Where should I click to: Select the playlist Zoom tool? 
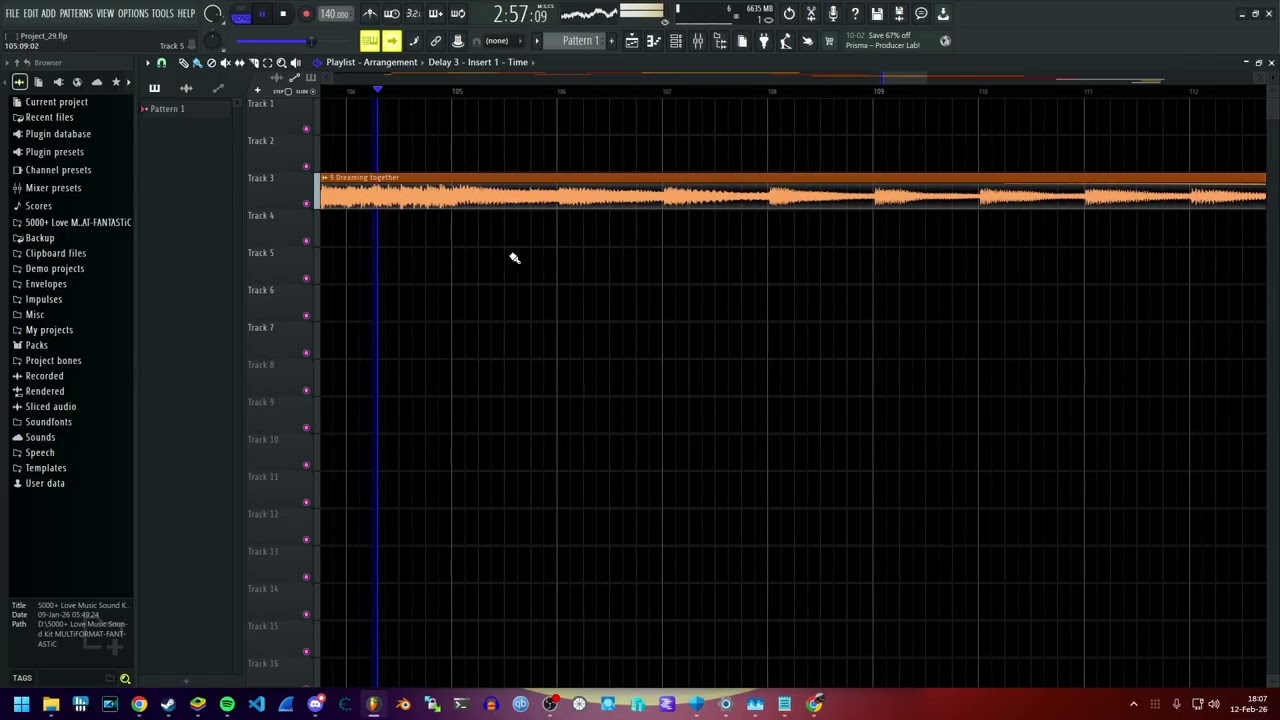pos(281,63)
